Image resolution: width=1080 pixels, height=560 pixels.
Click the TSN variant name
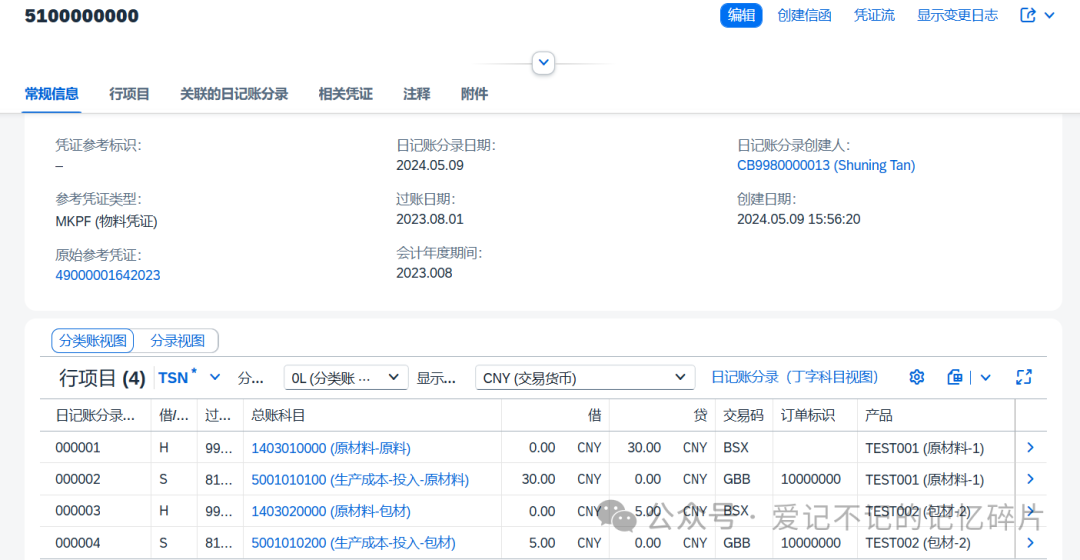173,378
